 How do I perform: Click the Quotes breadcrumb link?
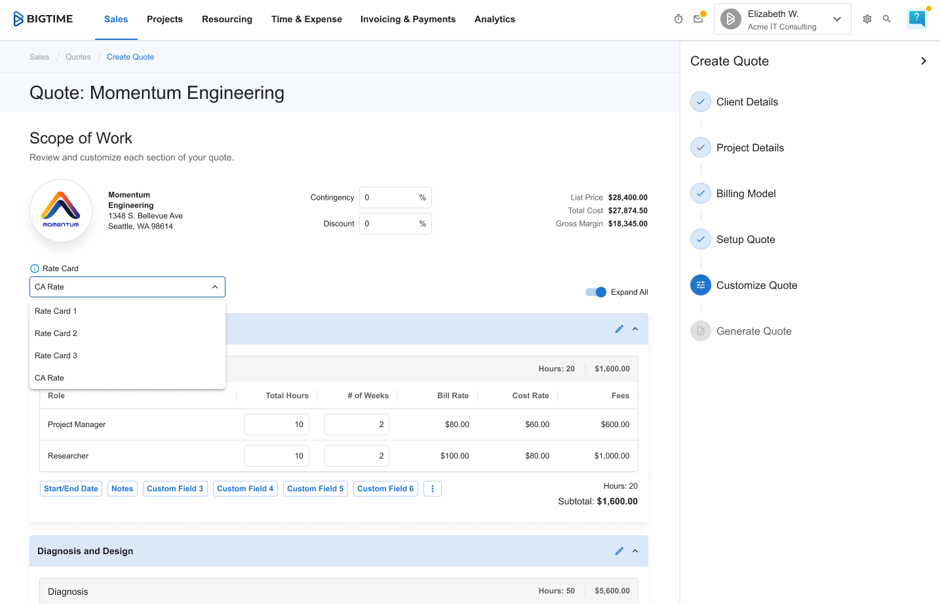pyautogui.click(x=78, y=57)
